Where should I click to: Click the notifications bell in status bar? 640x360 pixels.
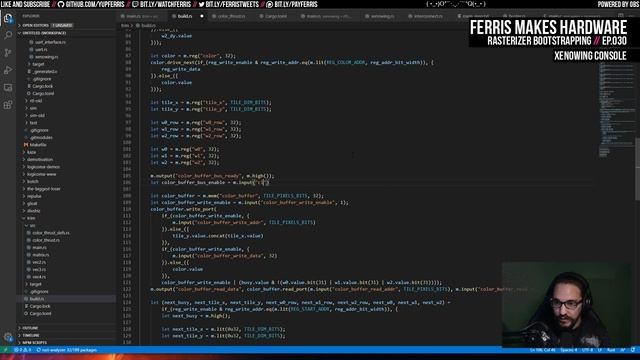click(x=633, y=350)
